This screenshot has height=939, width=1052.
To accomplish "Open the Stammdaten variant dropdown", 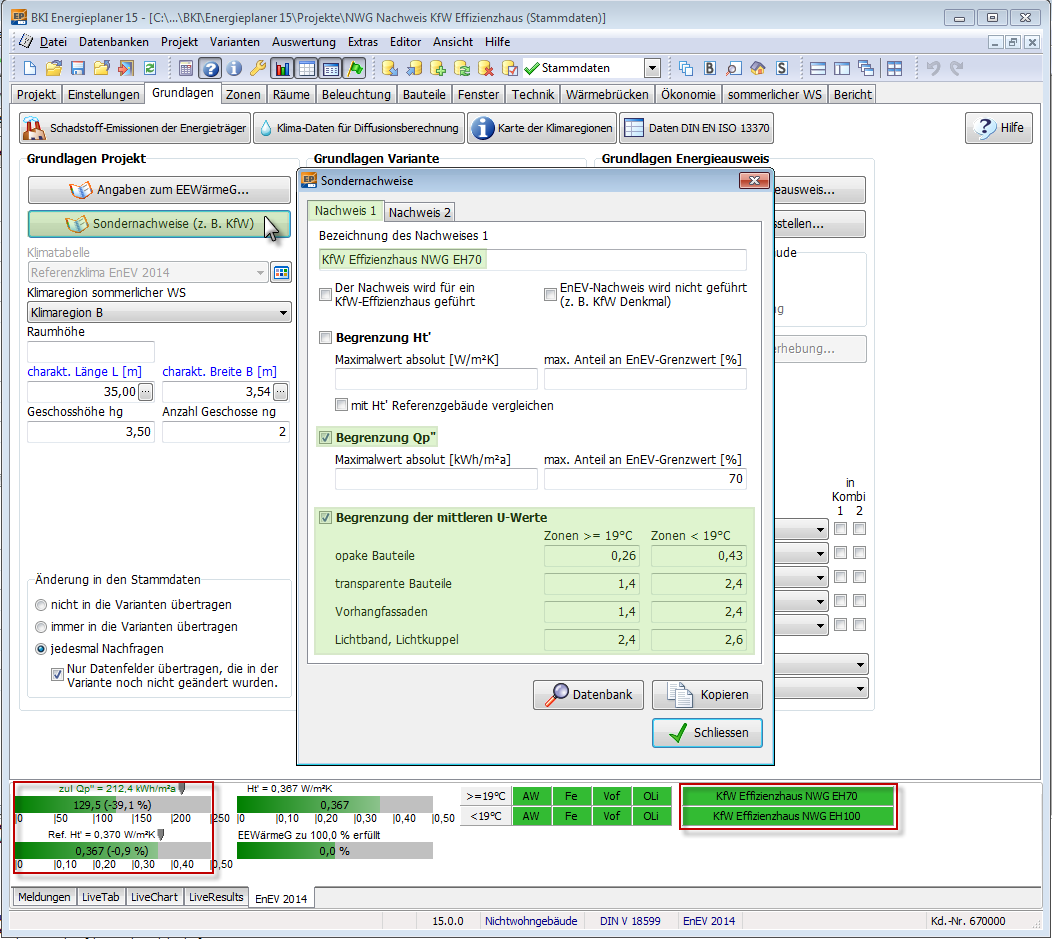I will tap(652, 68).
